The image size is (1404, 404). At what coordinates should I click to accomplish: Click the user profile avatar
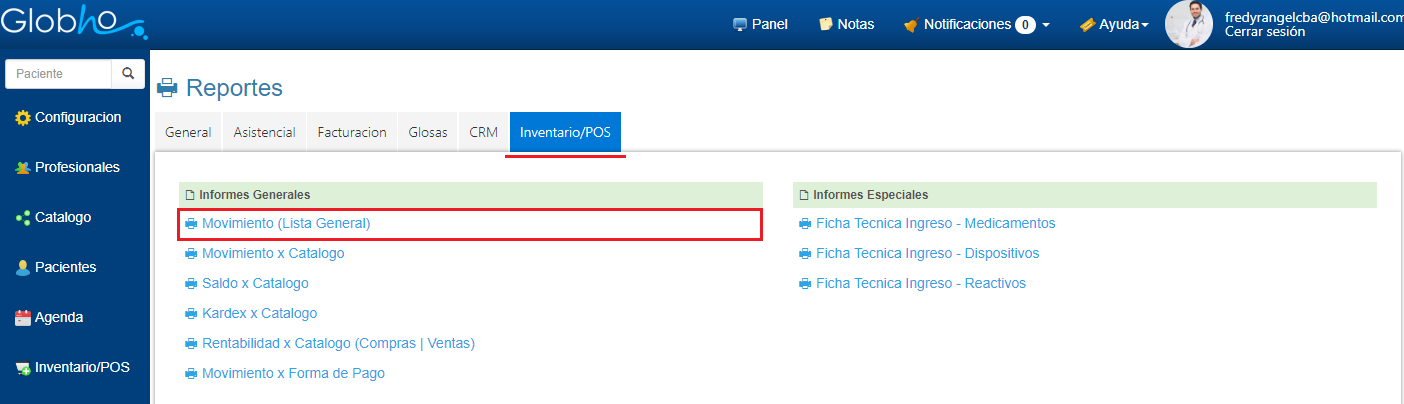[1189, 24]
